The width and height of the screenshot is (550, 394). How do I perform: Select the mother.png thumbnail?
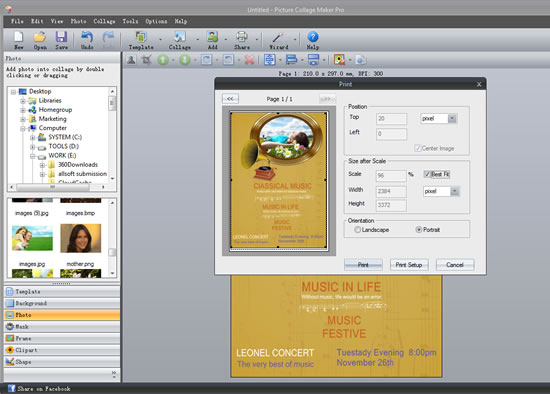coord(81,238)
